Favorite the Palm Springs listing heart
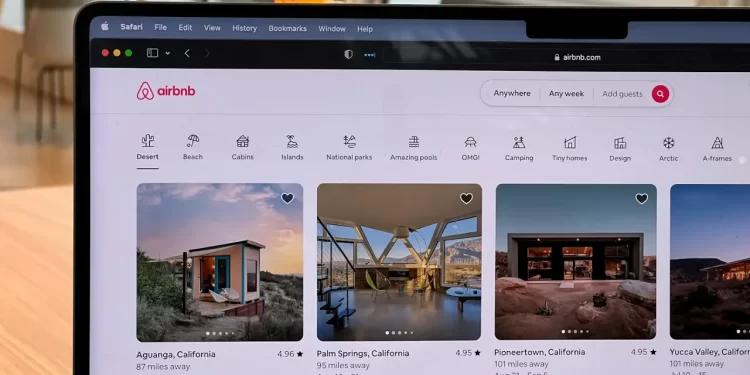Image resolution: width=750 pixels, height=375 pixels. click(x=466, y=198)
